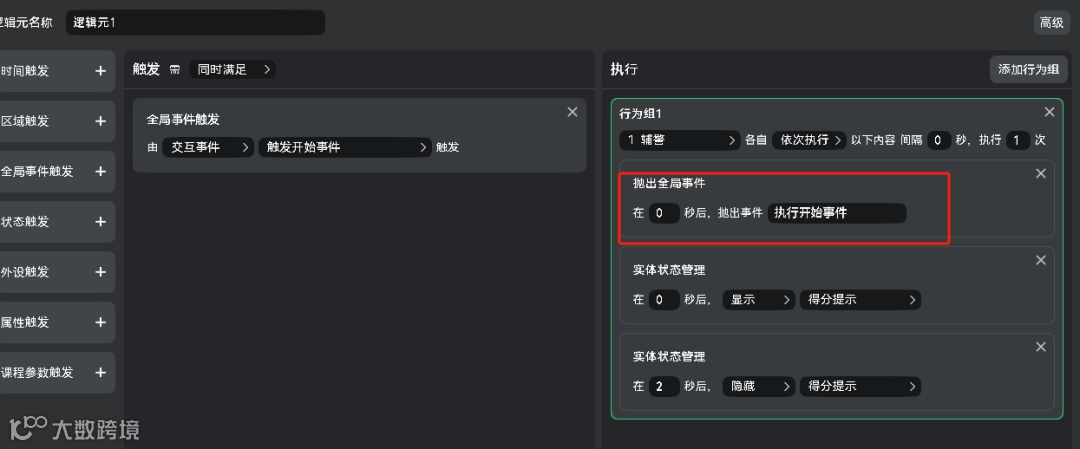
Task: Add a 区域触发 trigger with its plus icon
Action: coord(100,121)
